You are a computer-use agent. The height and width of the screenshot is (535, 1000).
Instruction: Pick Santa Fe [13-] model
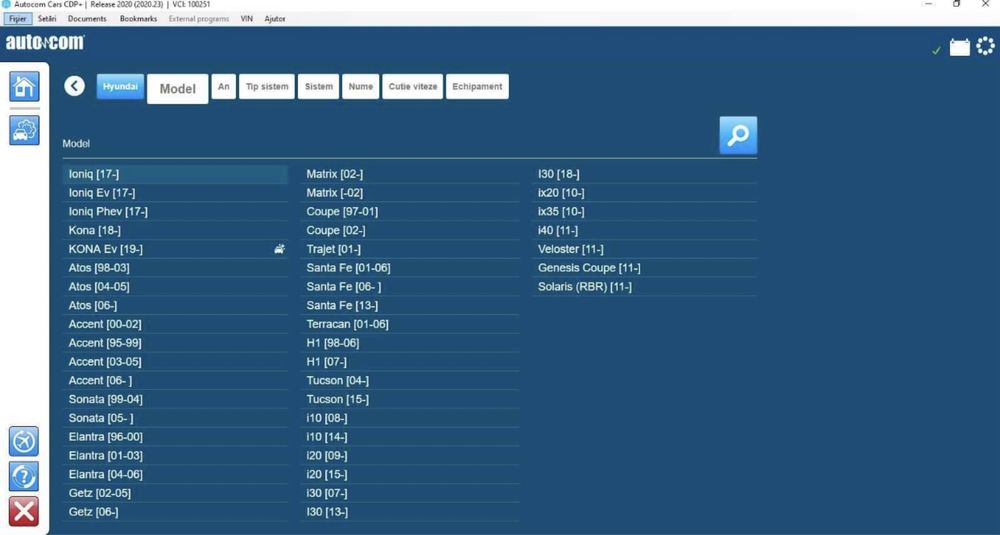click(x=410, y=305)
